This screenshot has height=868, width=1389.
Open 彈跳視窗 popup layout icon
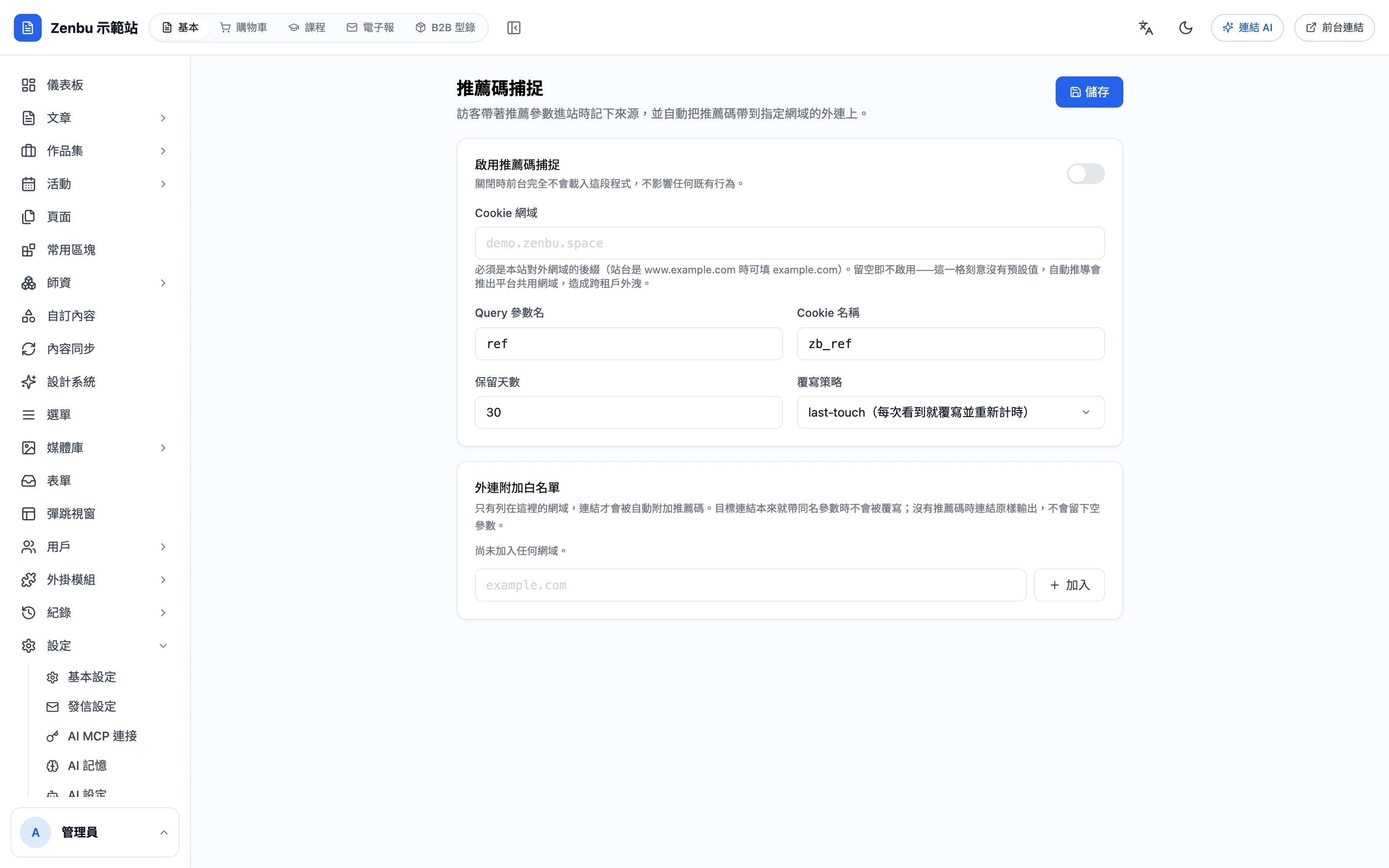(29, 514)
